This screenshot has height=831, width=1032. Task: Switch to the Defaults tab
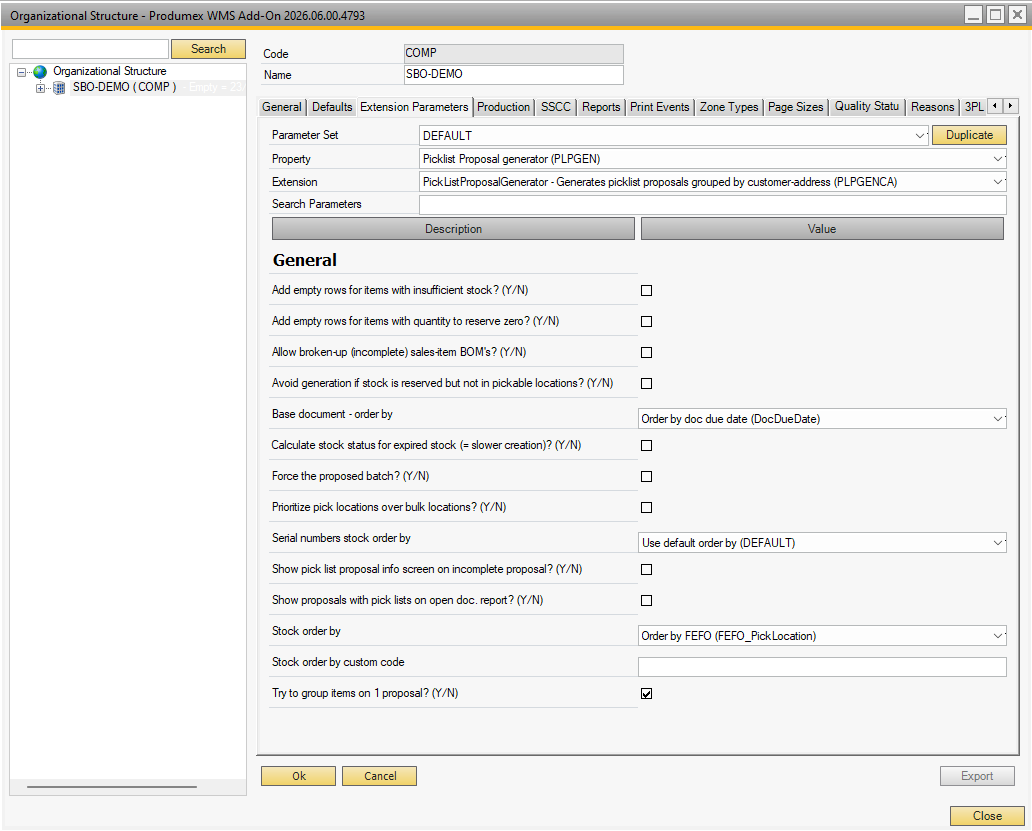[332, 107]
